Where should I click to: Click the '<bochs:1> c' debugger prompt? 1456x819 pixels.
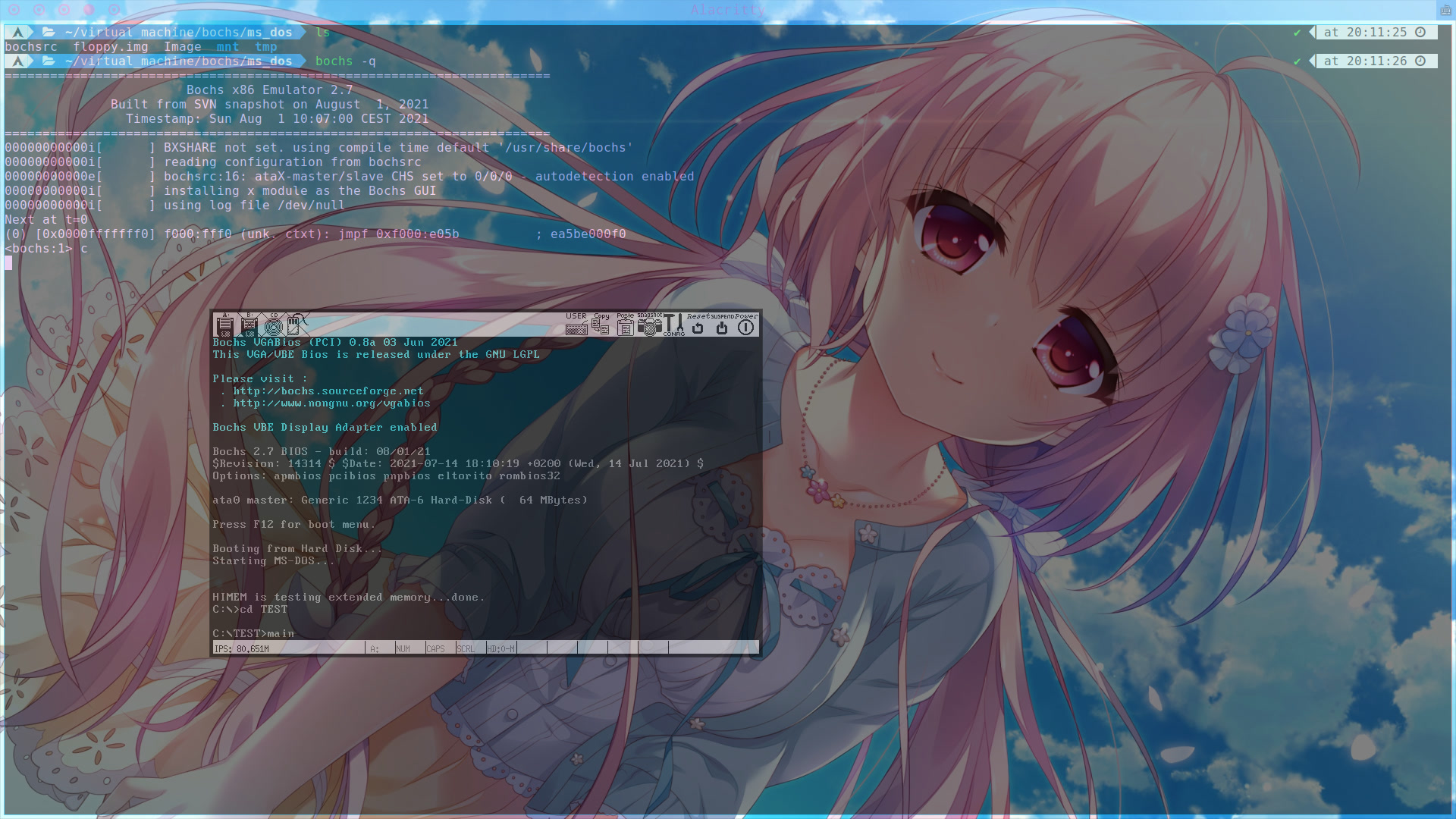(x=46, y=248)
